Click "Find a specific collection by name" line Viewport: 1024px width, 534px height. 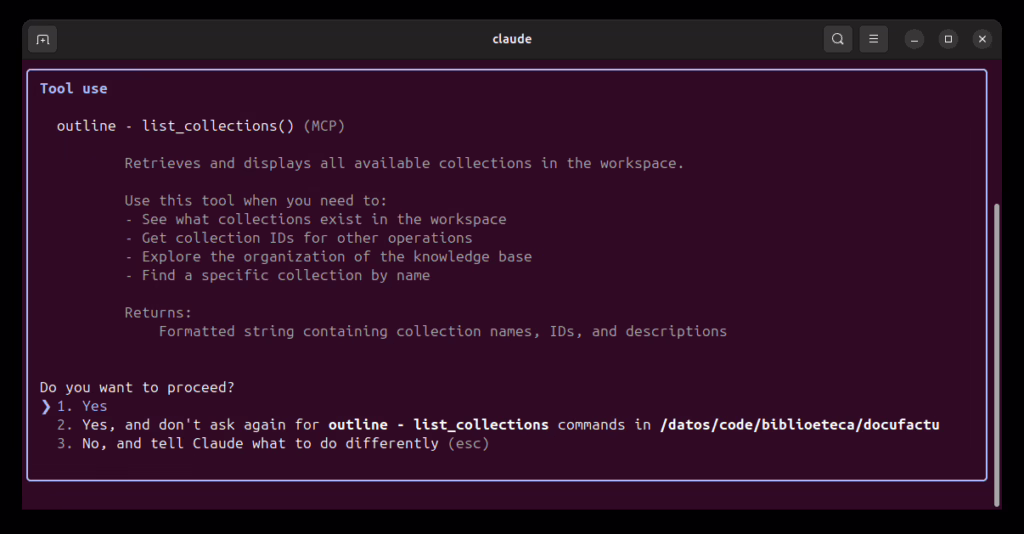click(278, 275)
